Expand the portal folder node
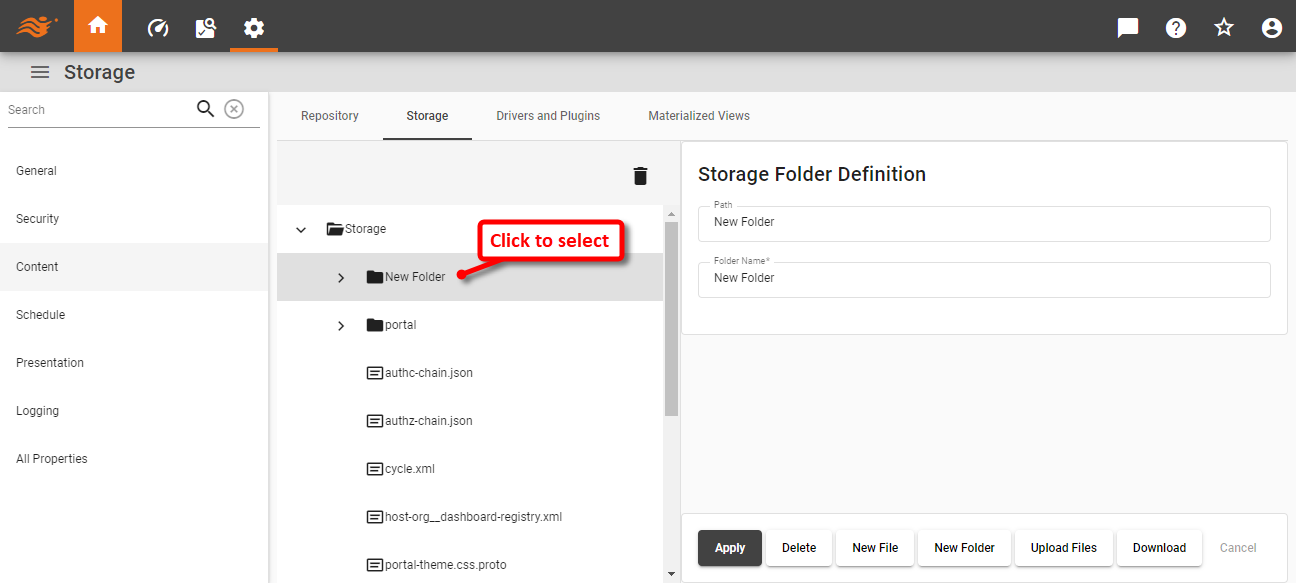This screenshot has height=583, width=1296. click(x=341, y=325)
